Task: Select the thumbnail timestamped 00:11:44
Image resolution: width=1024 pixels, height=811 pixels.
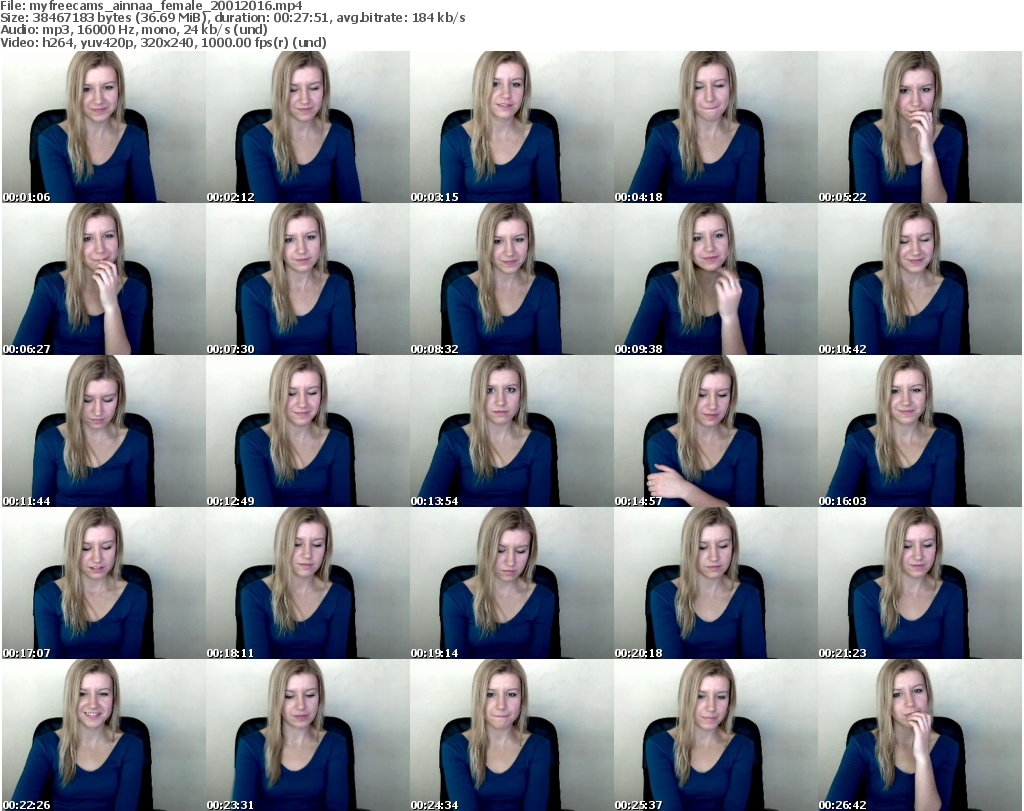Action: [x=104, y=431]
